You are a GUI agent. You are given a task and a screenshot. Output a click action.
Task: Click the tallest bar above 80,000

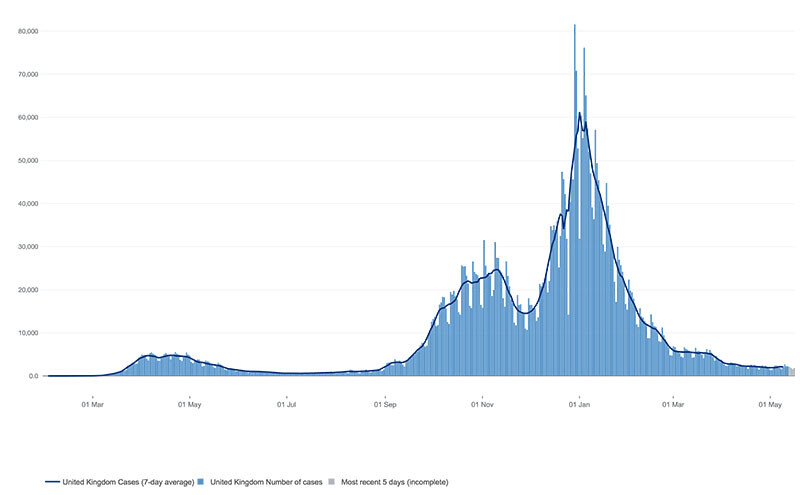[x=574, y=199]
